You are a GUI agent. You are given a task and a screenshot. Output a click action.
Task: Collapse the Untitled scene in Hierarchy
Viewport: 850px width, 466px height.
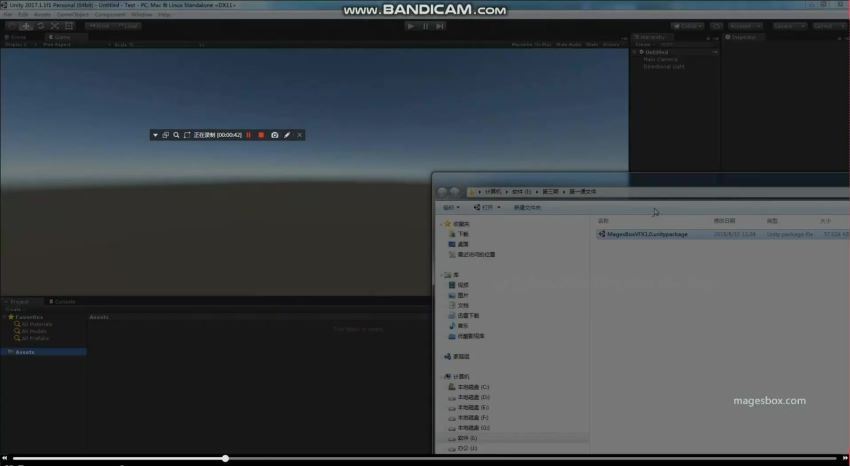635,52
